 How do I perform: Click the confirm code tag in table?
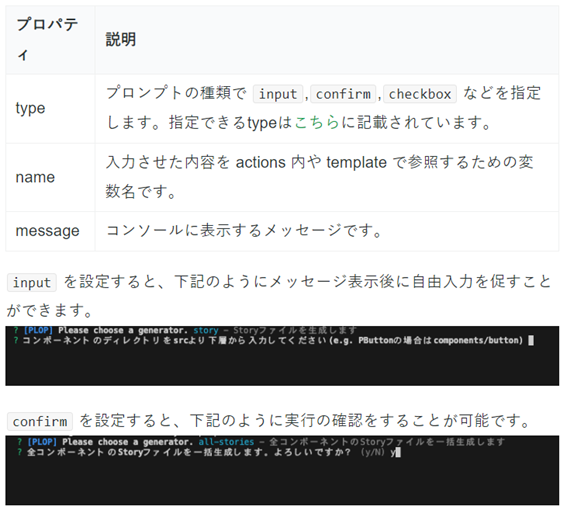pyautogui.click(x=343, y=94)
